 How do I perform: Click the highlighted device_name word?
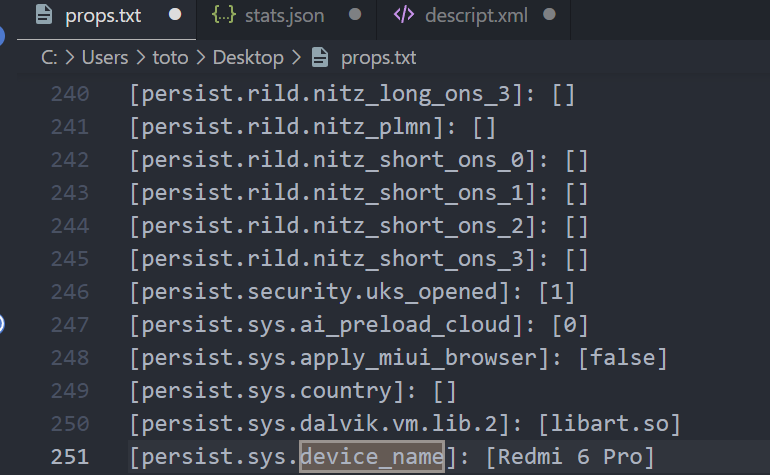[x=372, y=457]
